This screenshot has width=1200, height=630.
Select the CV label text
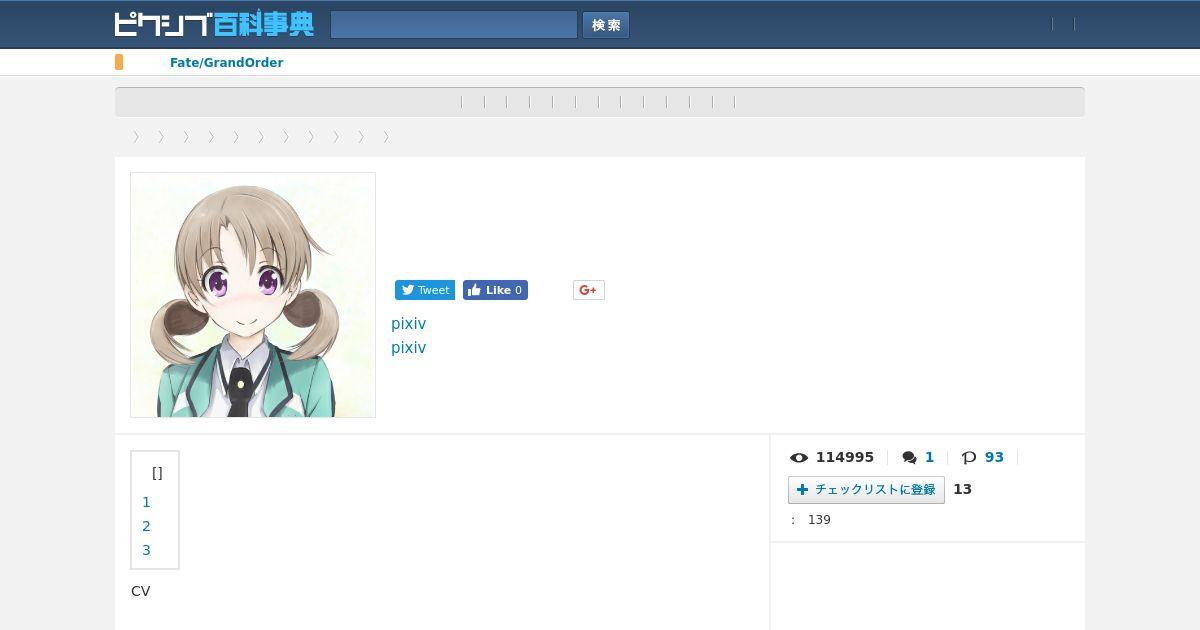[x=140, y=591]
